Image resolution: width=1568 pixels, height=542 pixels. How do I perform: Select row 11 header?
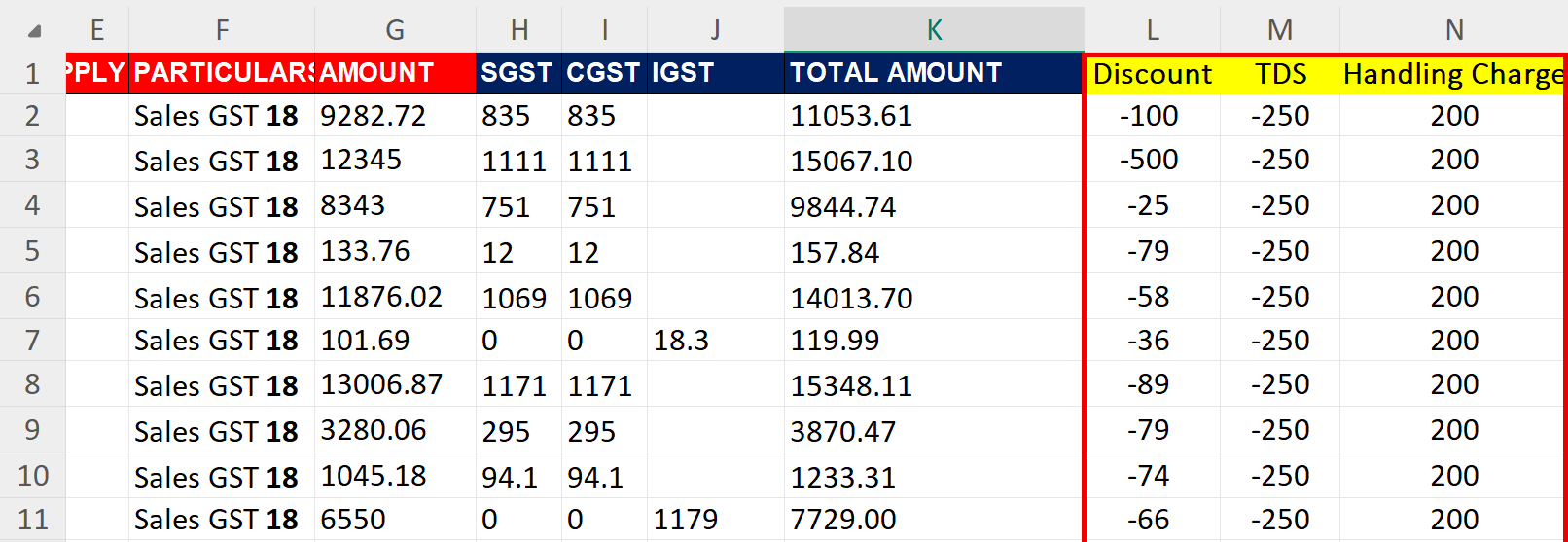point(32,519)
